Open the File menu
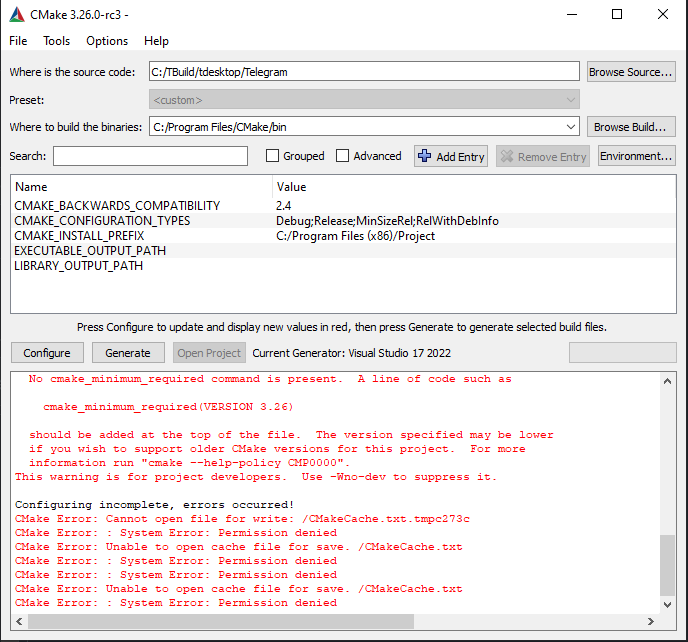 18,41
